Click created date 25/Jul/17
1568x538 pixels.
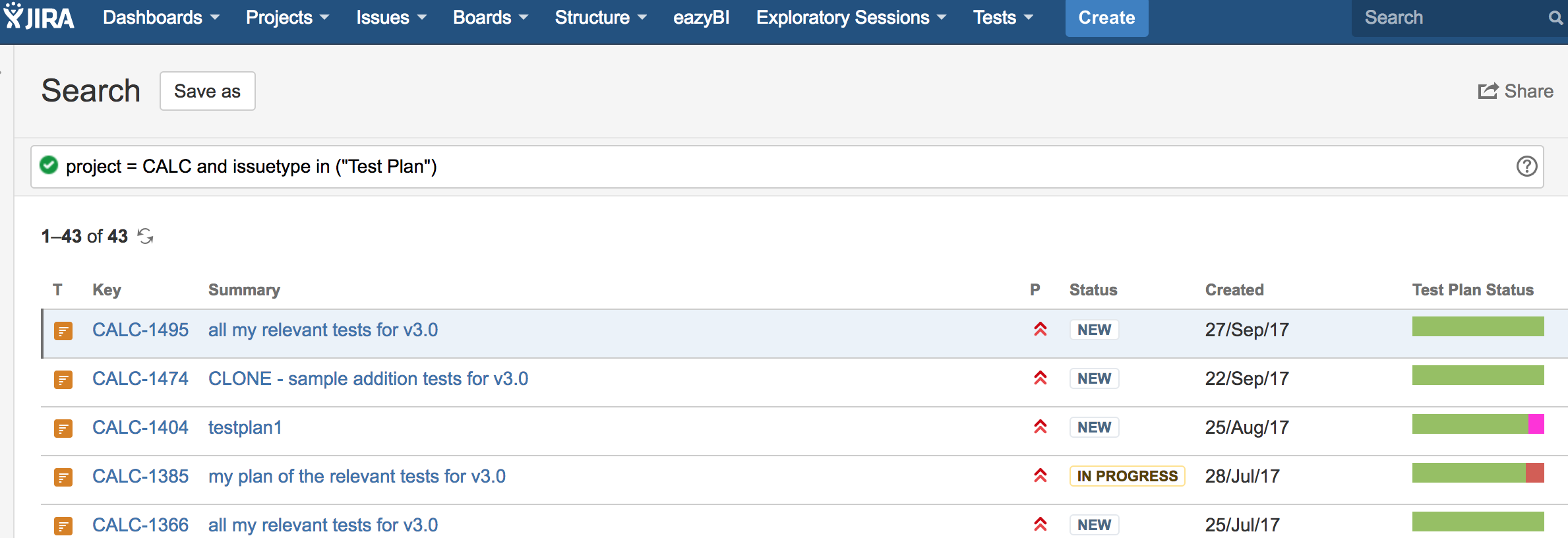[x=1242, y=525]
